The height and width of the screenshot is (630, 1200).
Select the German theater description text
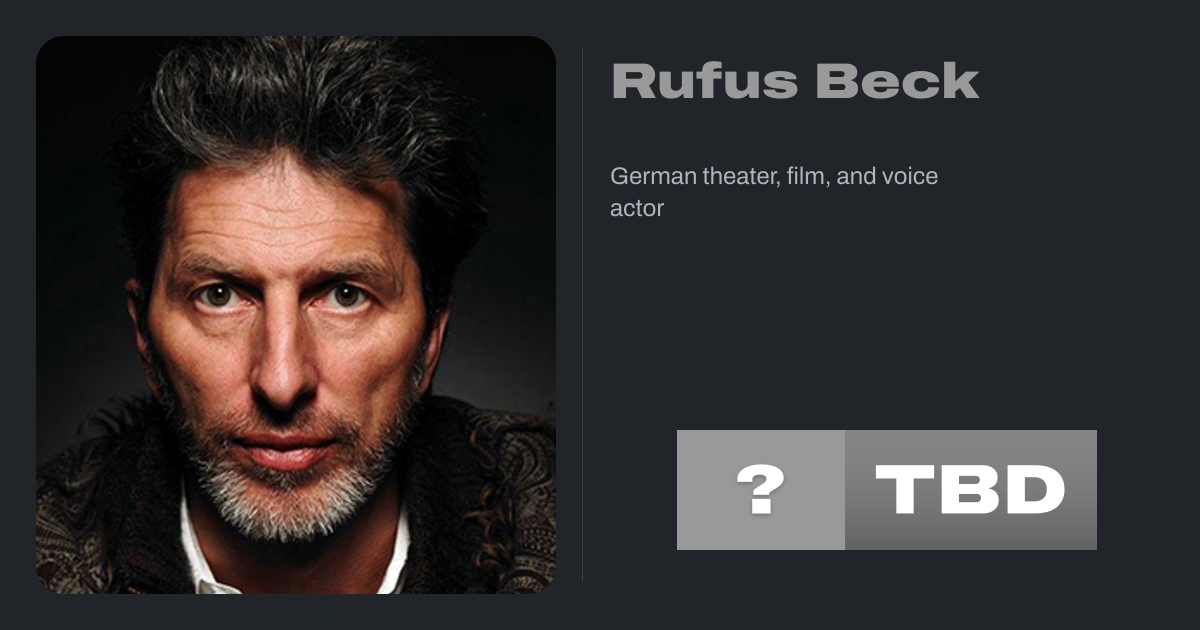[x=774, y=192]
